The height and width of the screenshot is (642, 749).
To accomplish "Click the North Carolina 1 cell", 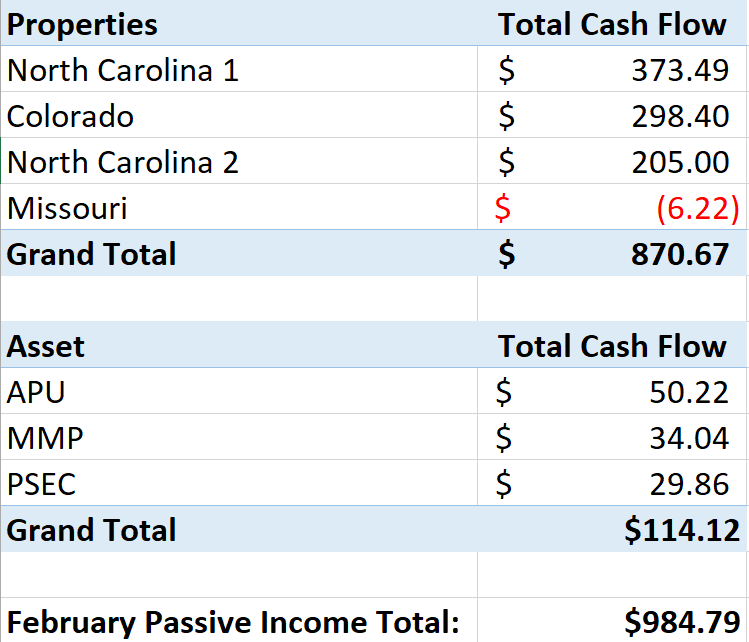I will pyautogui.click(x=239, y=69).
